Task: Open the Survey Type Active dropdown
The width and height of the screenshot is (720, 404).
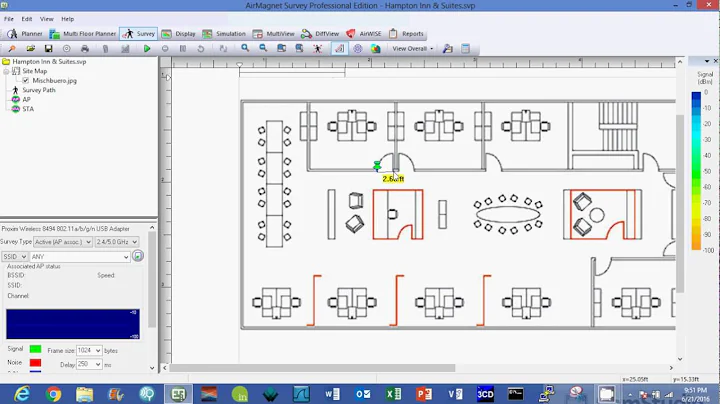Action: [63, 241]
